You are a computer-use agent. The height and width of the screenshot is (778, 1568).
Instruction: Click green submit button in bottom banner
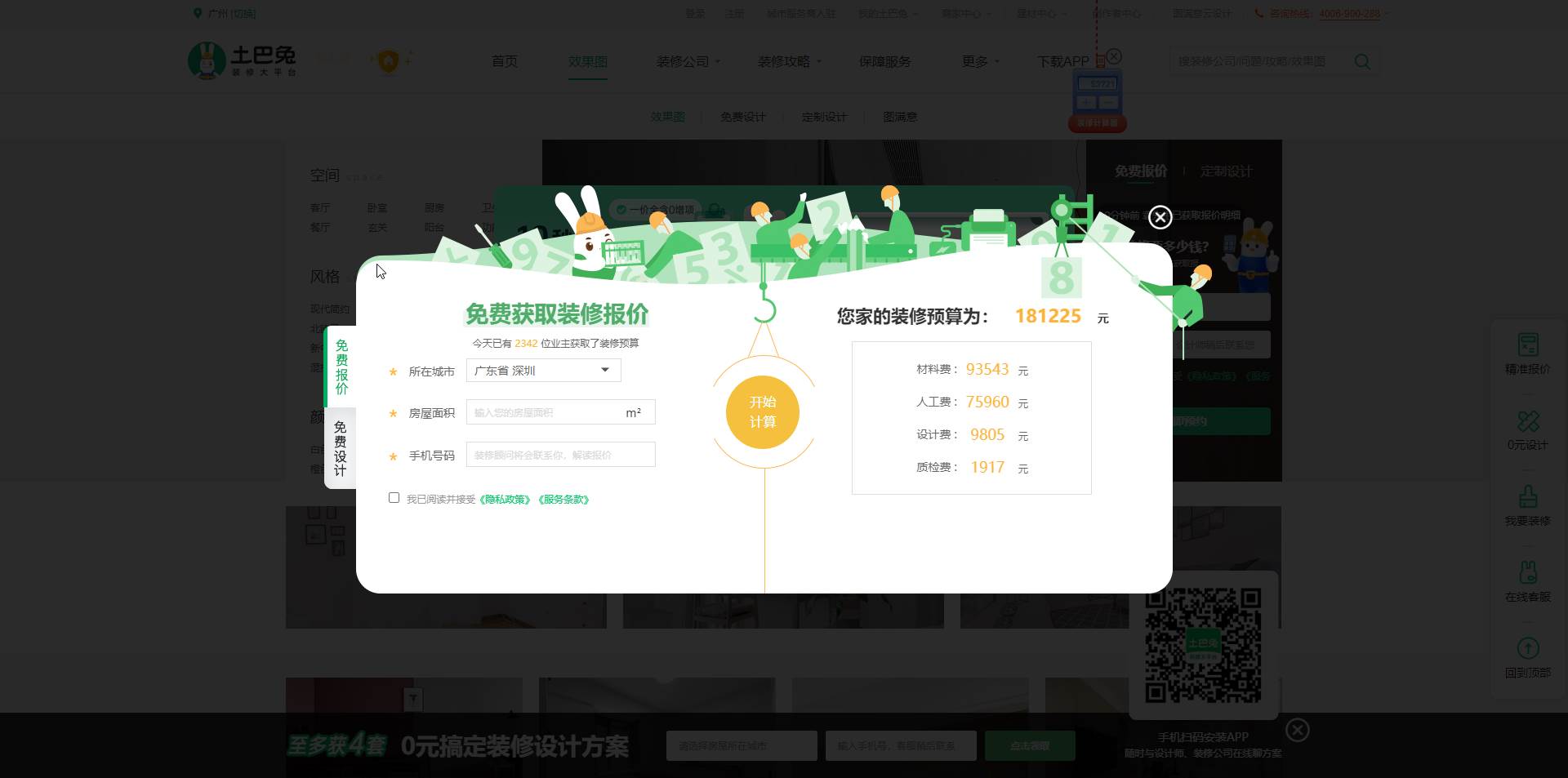click(1030, 745)
